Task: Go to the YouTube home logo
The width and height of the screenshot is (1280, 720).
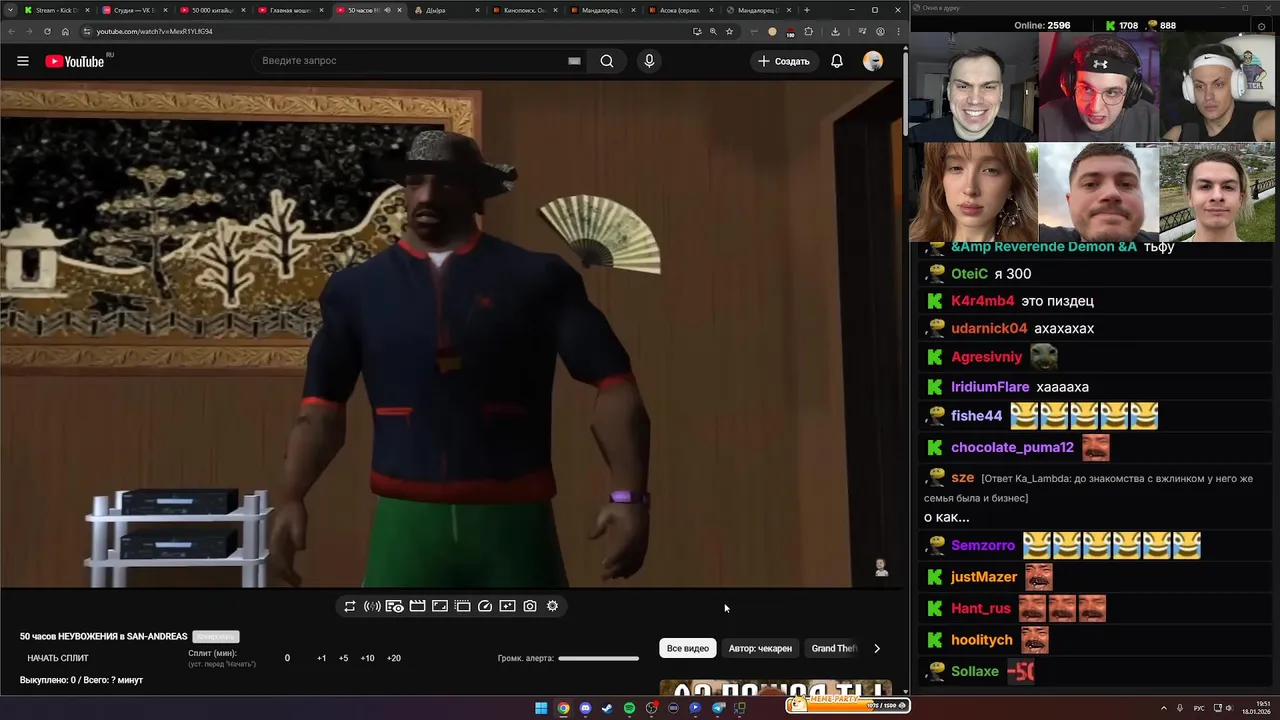Action: (75, 61)
